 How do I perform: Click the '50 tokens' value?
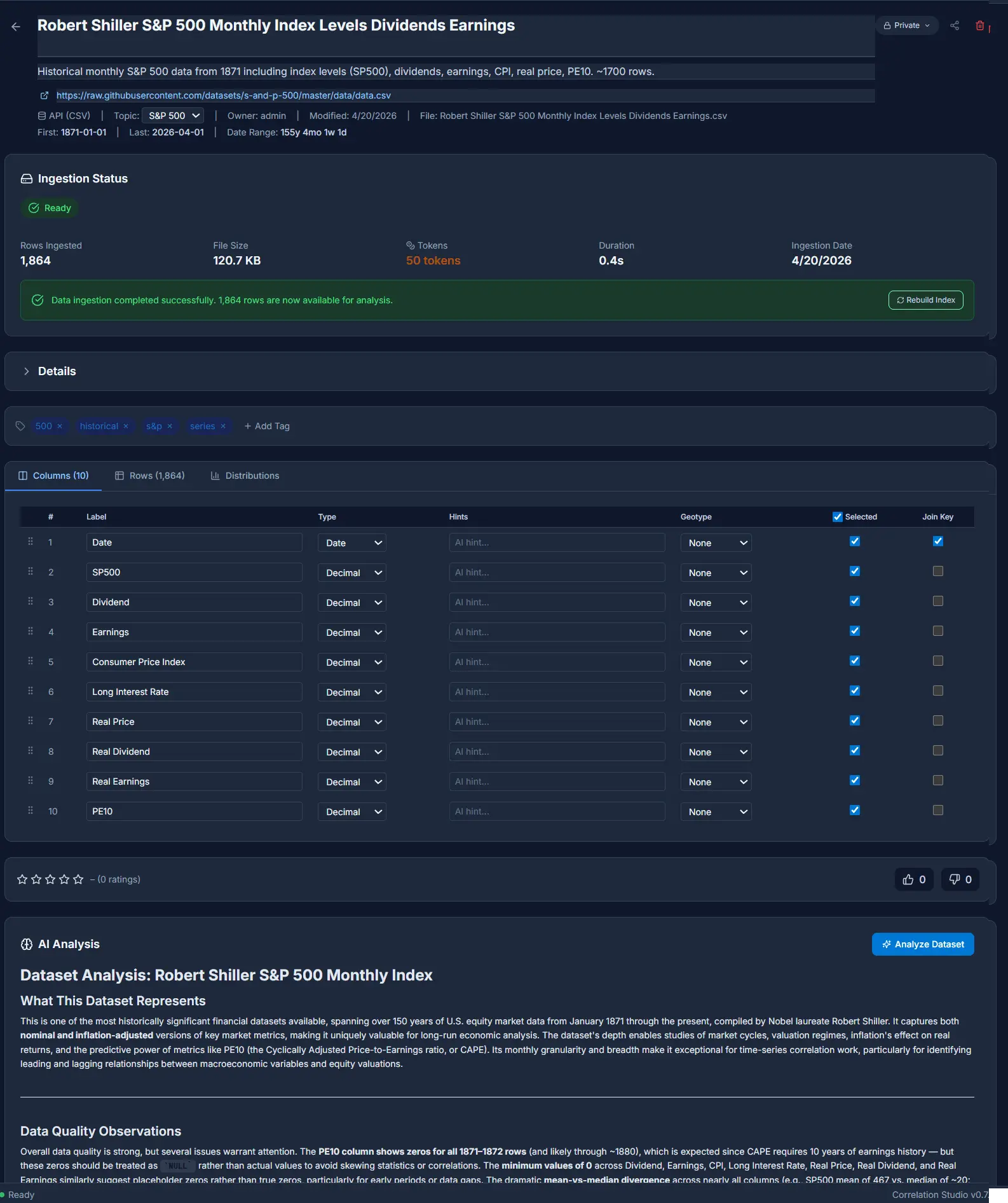click(x=433, y=261)
